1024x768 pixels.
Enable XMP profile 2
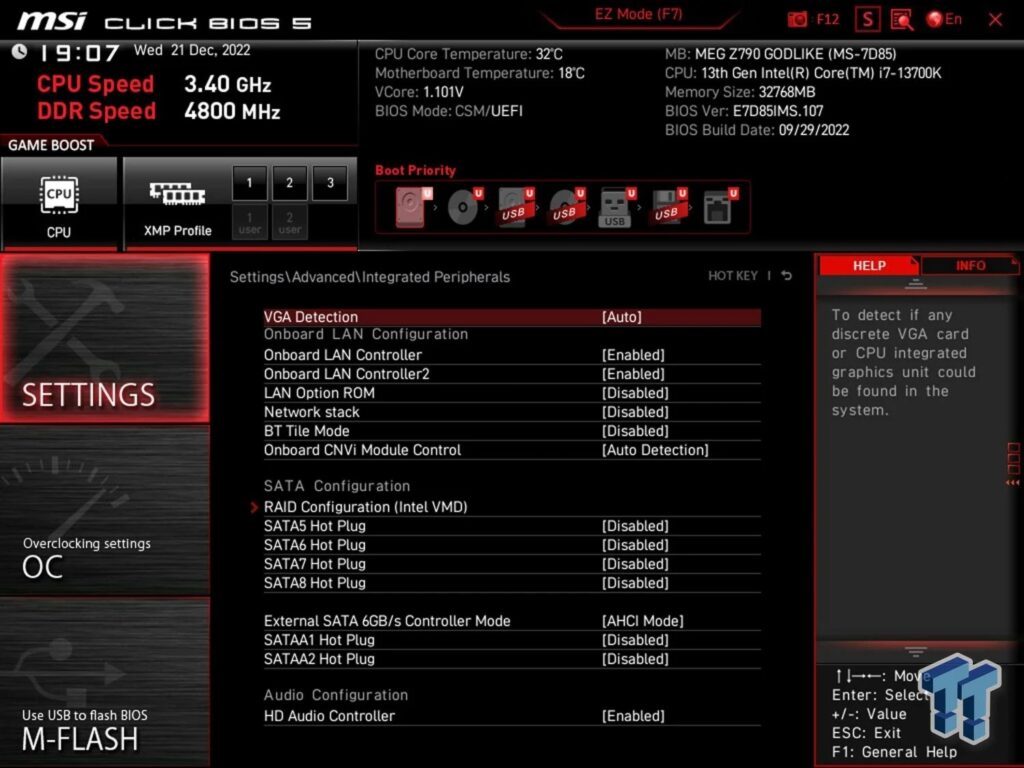click(x=289, y=183)
